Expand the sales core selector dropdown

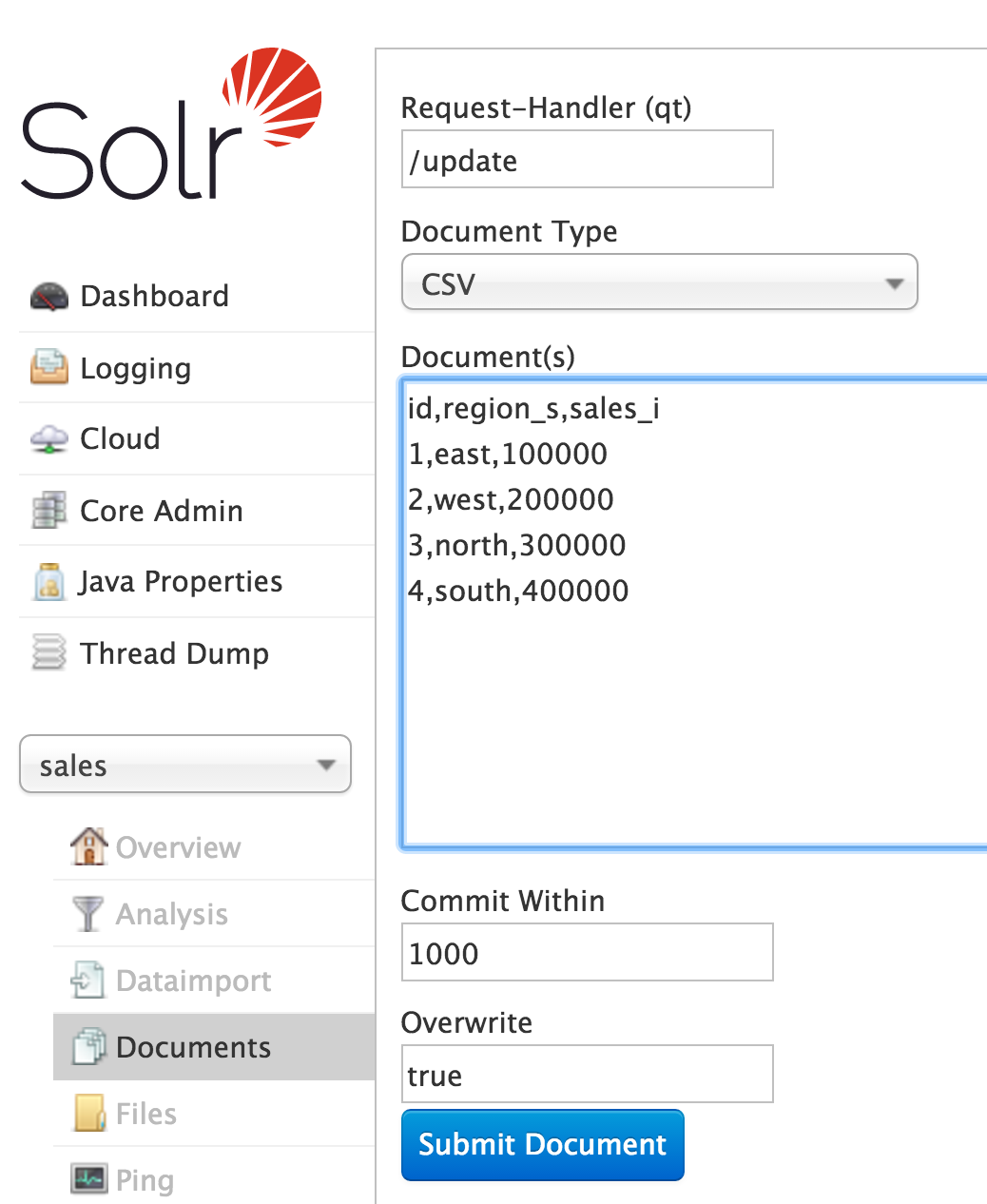[x=184, y=764]
